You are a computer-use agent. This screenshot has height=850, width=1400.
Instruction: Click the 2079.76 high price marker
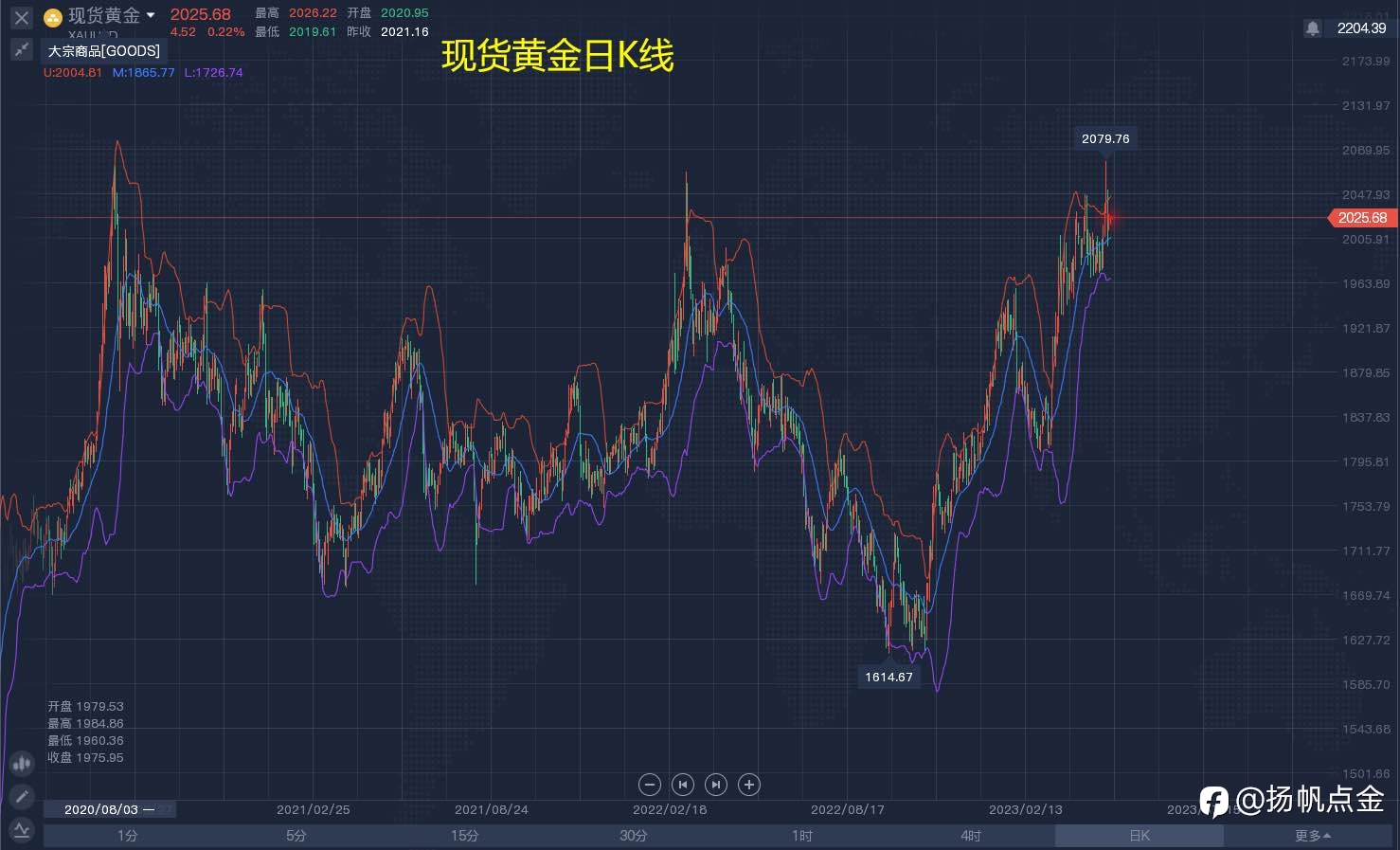[x=1105, y=138]
